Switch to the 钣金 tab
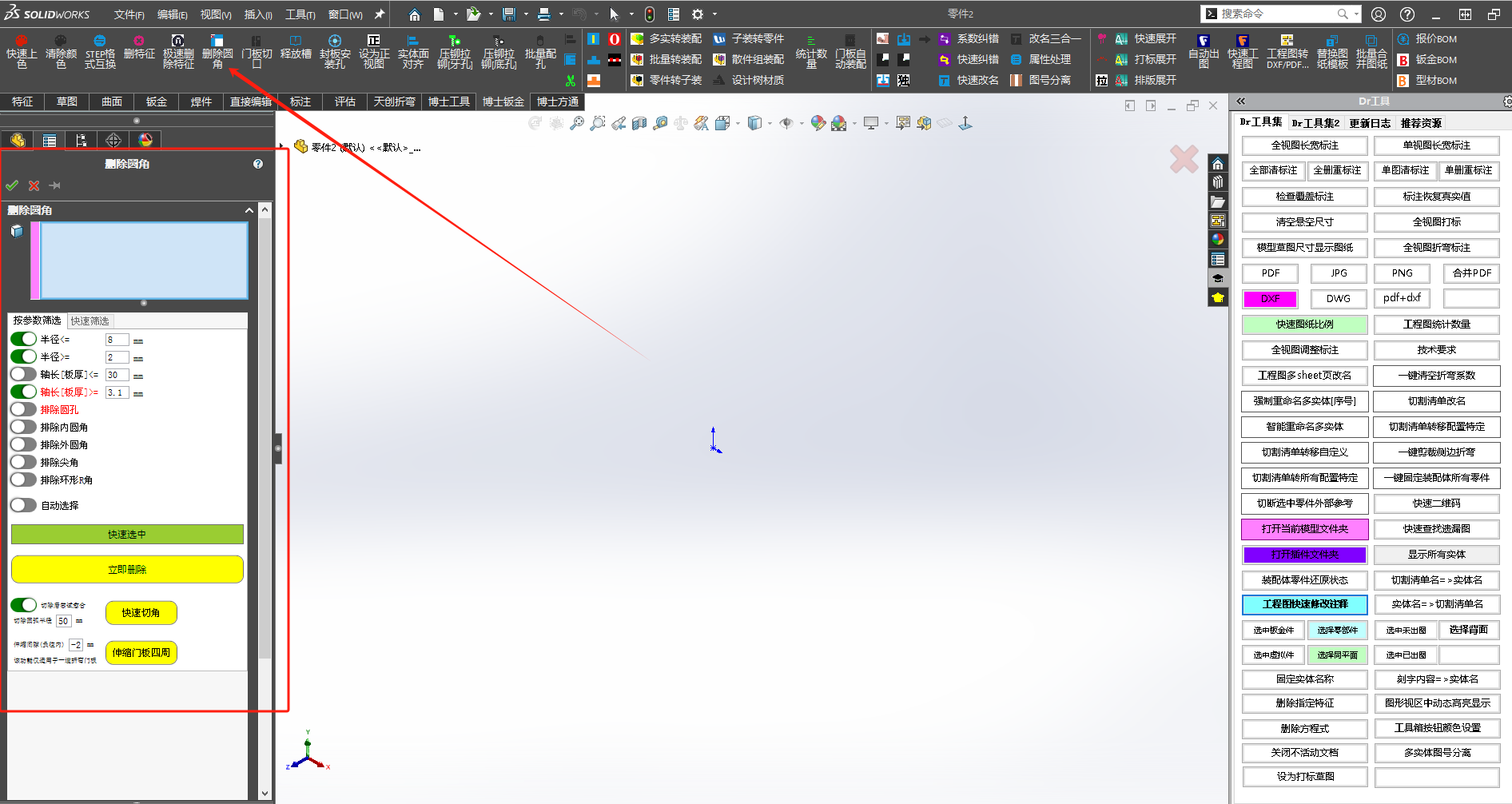The height and width of the screenshot is (804, 1512). point(157,101)
